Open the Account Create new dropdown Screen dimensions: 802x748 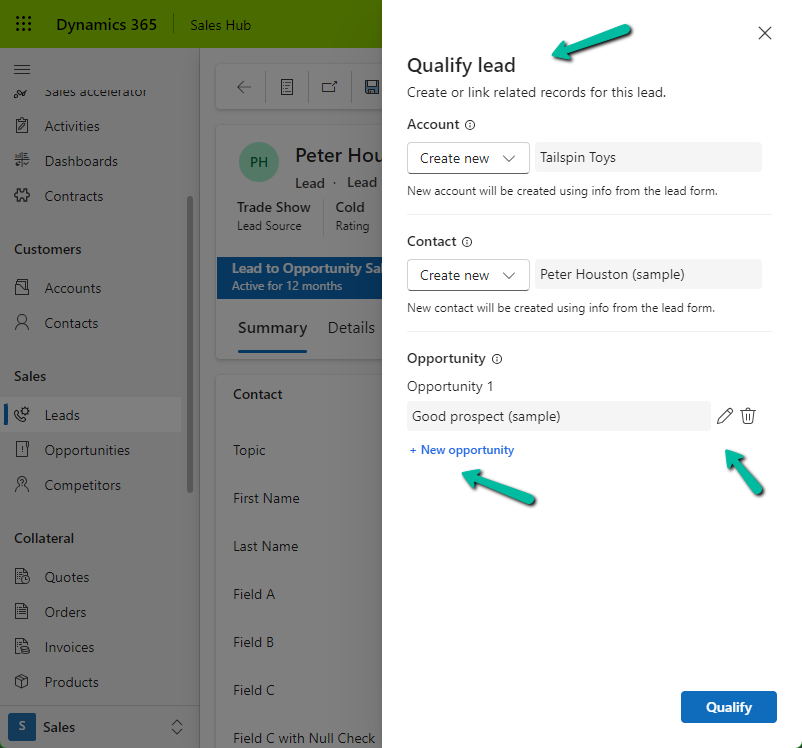point(468,158)
